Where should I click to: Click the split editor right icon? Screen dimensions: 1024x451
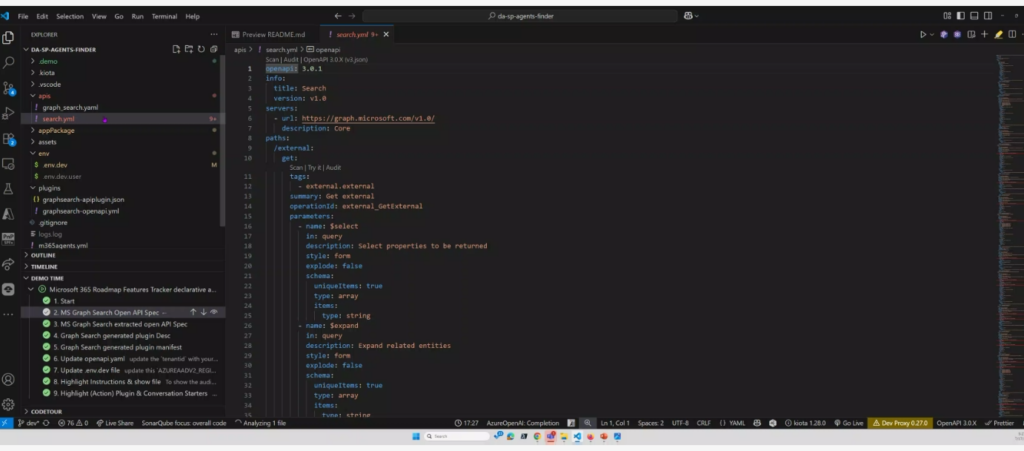[1012, 35]
